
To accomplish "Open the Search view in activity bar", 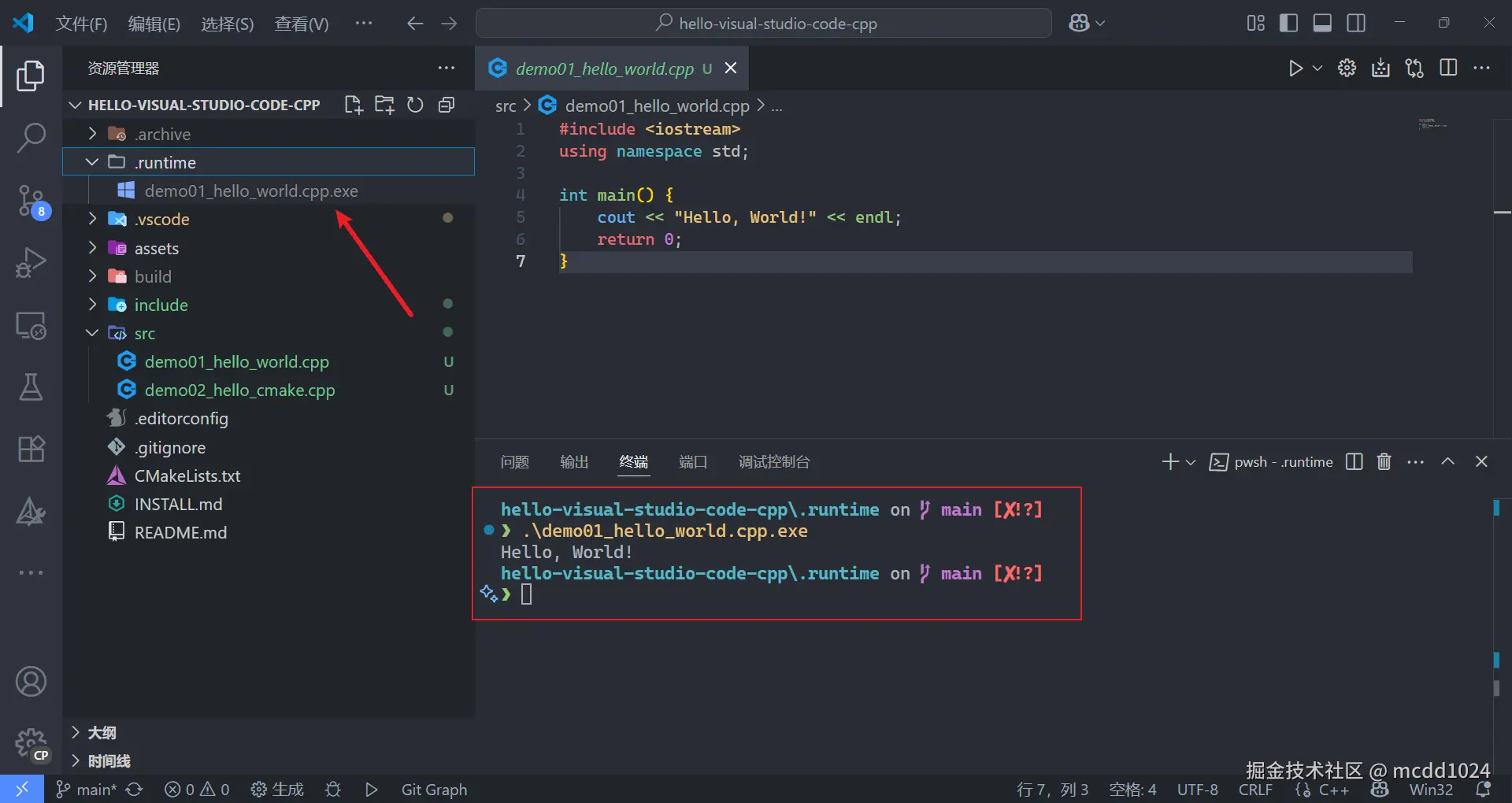I will (31, 138).
